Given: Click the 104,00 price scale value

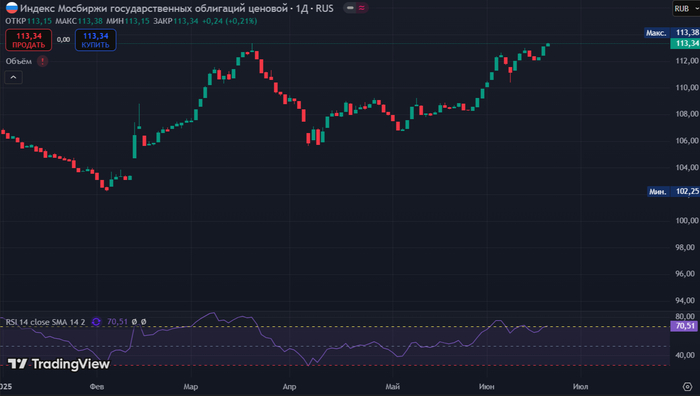Looking at the screenshot, I should (x=687, y=167).
